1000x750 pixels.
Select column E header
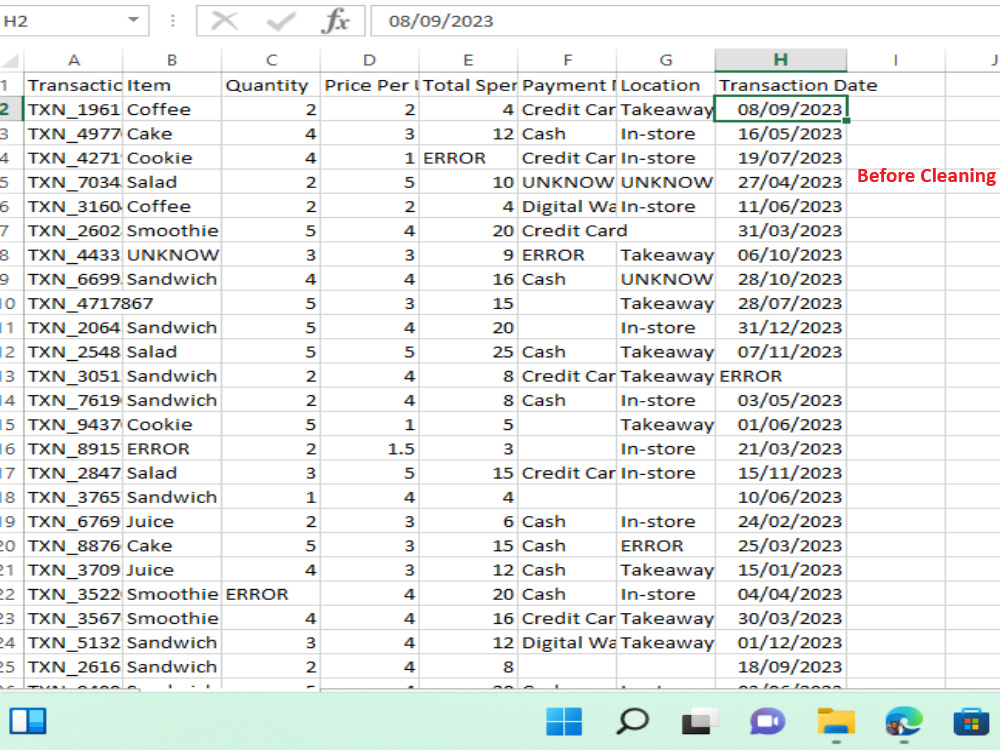469,61
